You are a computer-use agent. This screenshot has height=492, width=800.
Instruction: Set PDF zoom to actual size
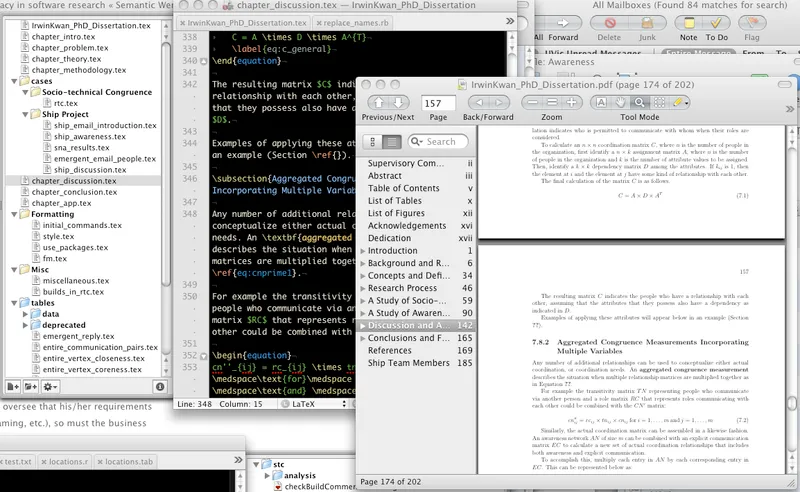coord(552,103)
